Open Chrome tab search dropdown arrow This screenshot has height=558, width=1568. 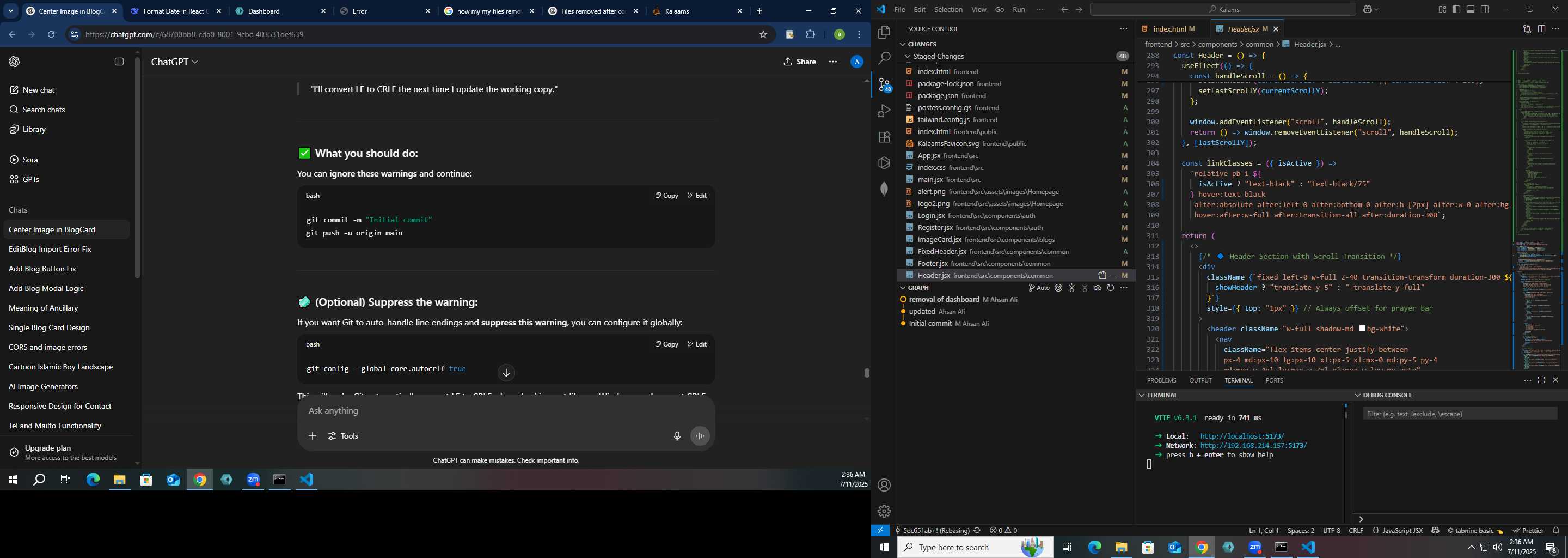click(x=11, y=11)
